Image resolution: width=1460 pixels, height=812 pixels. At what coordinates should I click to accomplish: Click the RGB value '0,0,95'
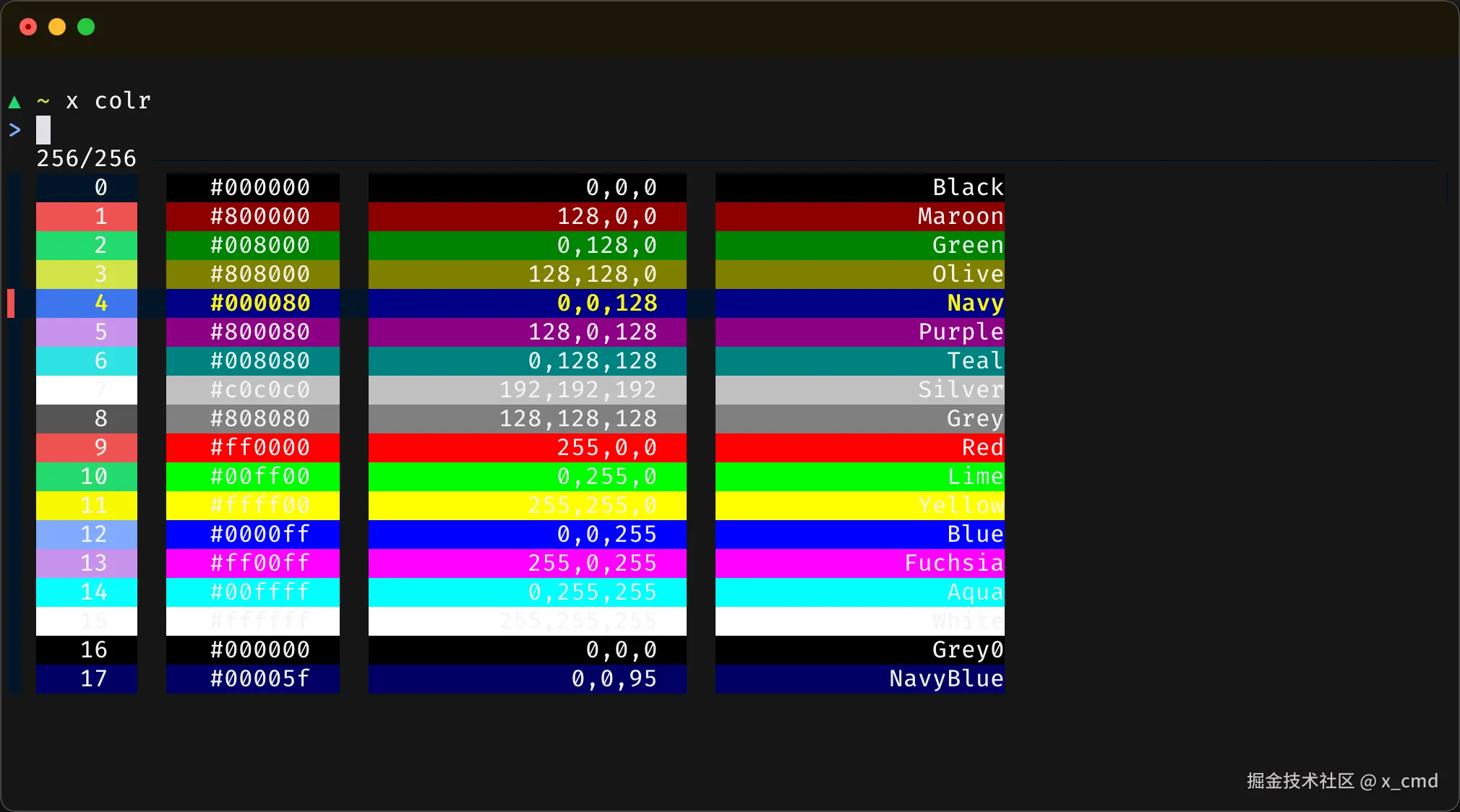pyautogui.click(x=614, y=679)
